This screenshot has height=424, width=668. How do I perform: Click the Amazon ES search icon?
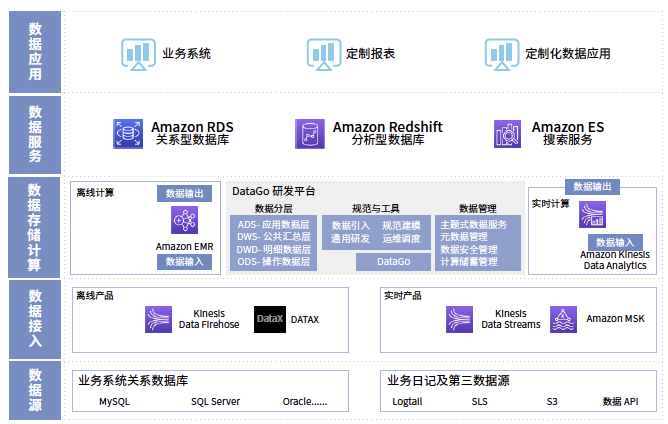click(x=509, y=133)
